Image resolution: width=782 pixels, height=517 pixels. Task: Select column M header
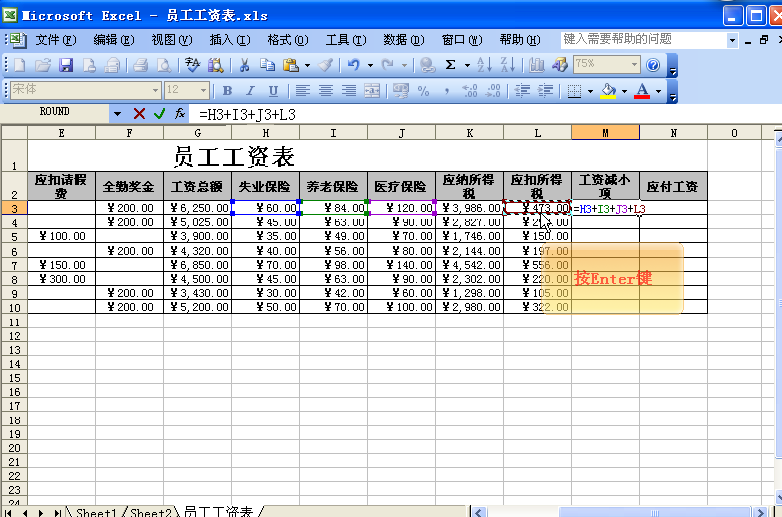pos(605,133)
